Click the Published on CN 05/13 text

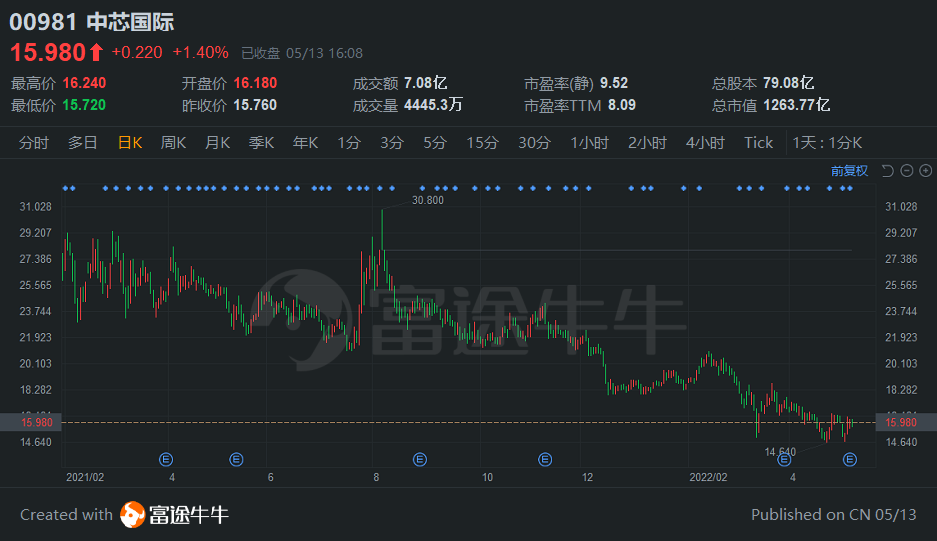[834, 515]
